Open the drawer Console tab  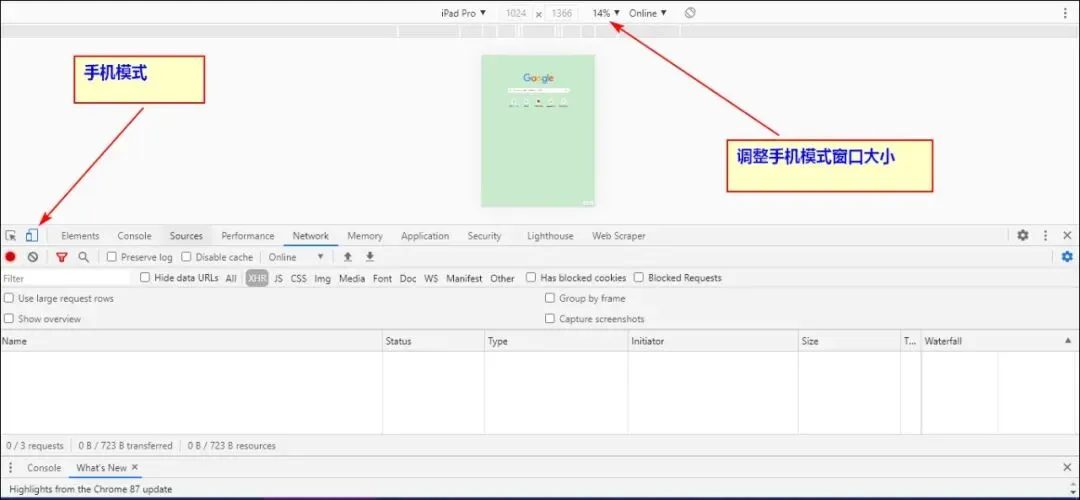44,468
